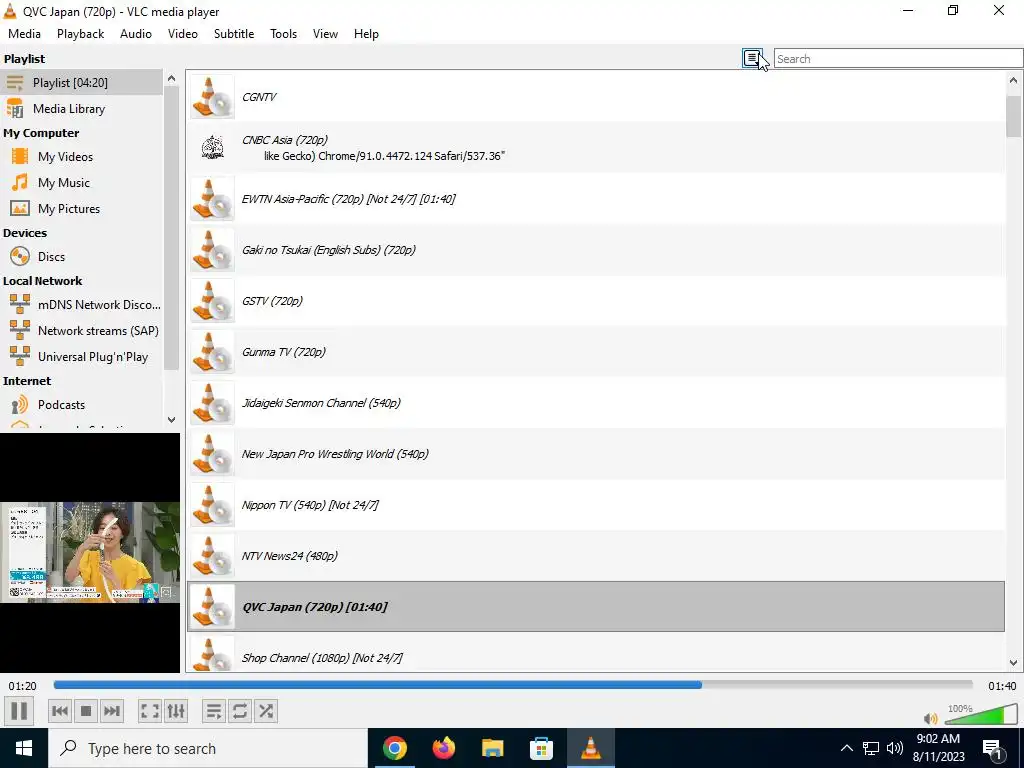The height and width of the screenshot is (768, 1024).
Task: Mute audio via speaker icon
Action: click(x=931, y=718)
